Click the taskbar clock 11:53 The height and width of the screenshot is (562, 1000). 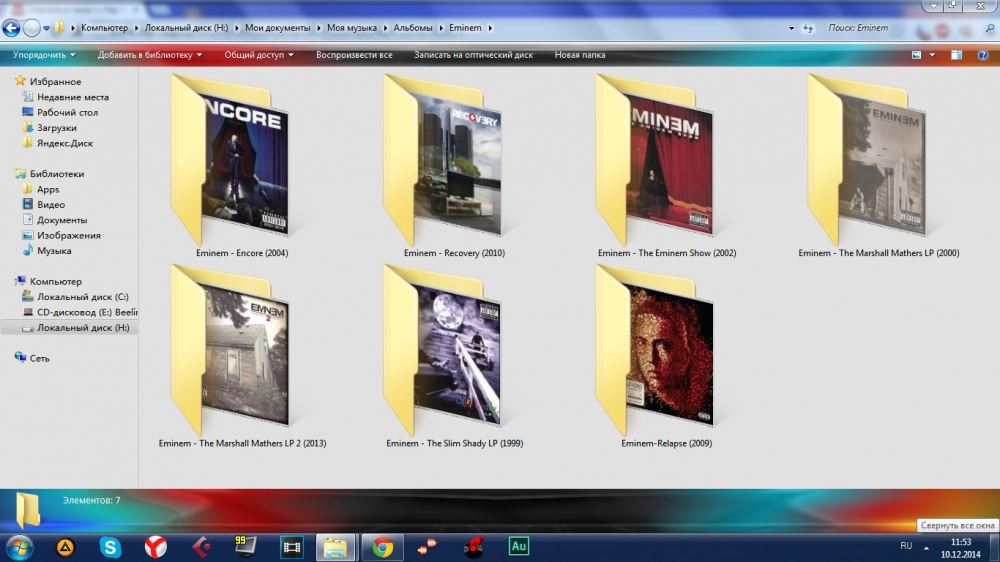(x=960, y=542)
